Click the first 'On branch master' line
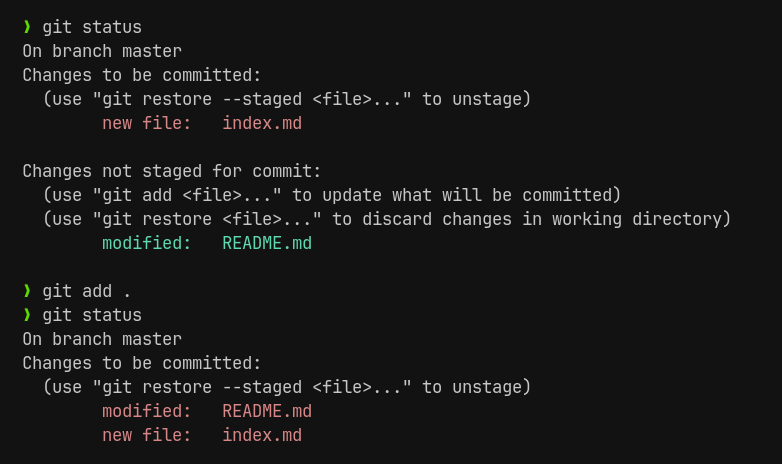The height and width of the screenshot is (464, 782). pos(102,51)
